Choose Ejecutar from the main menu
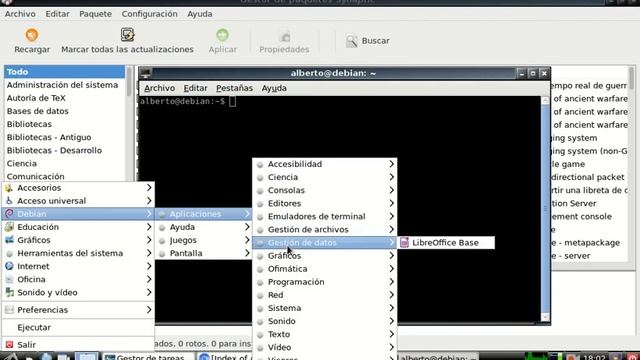 (x=78, y=327)
